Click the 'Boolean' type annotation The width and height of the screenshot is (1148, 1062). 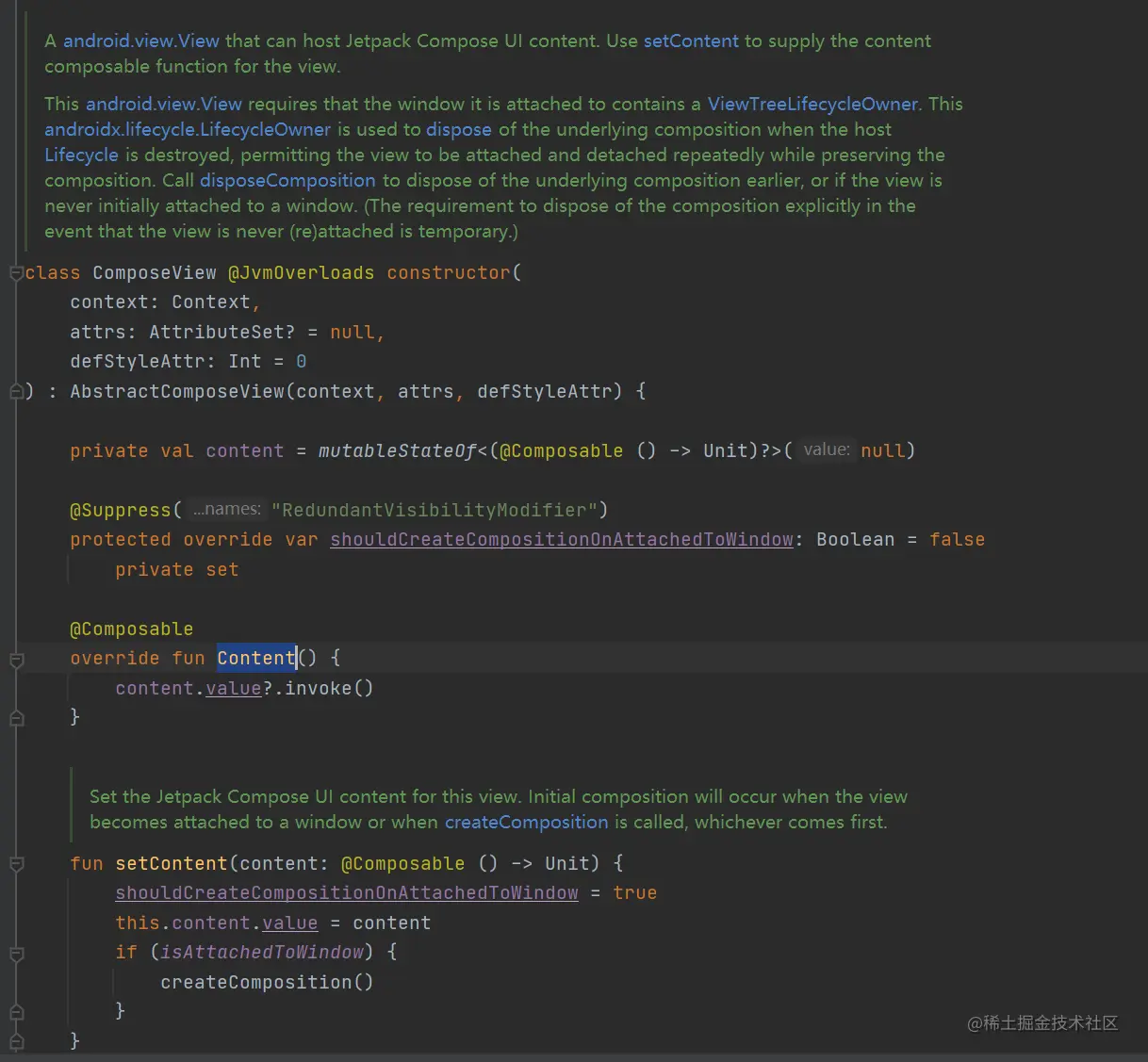pyautogui.click(x=856, y=540)
